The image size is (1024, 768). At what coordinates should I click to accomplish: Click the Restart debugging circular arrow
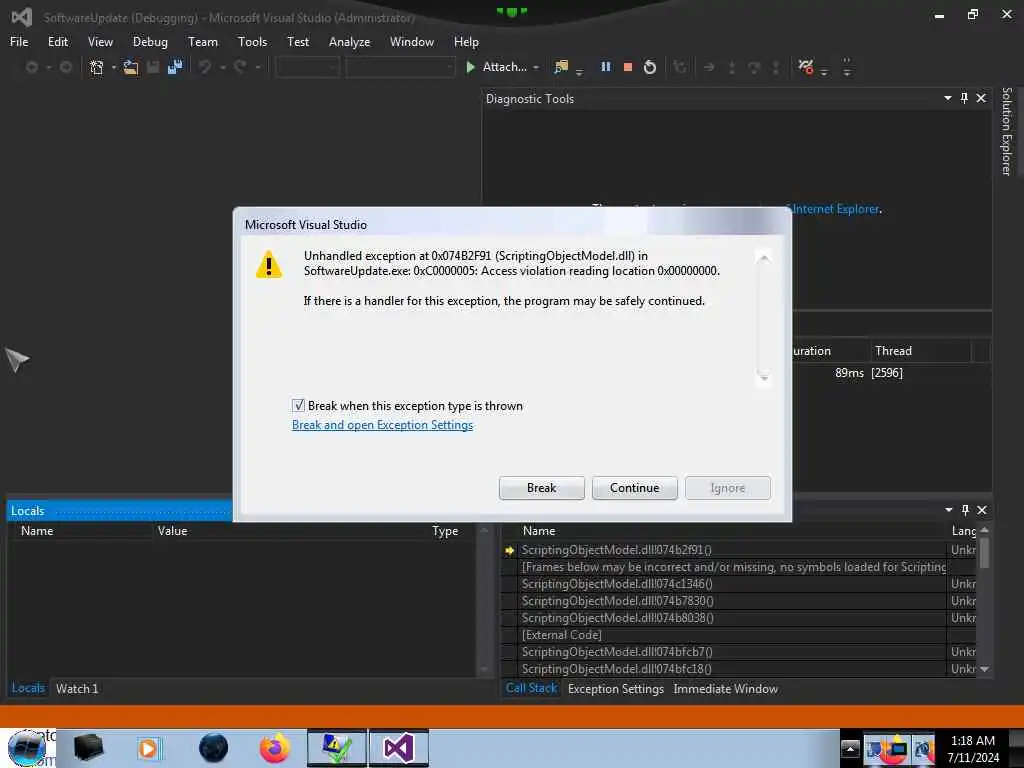tap(650, 67)
